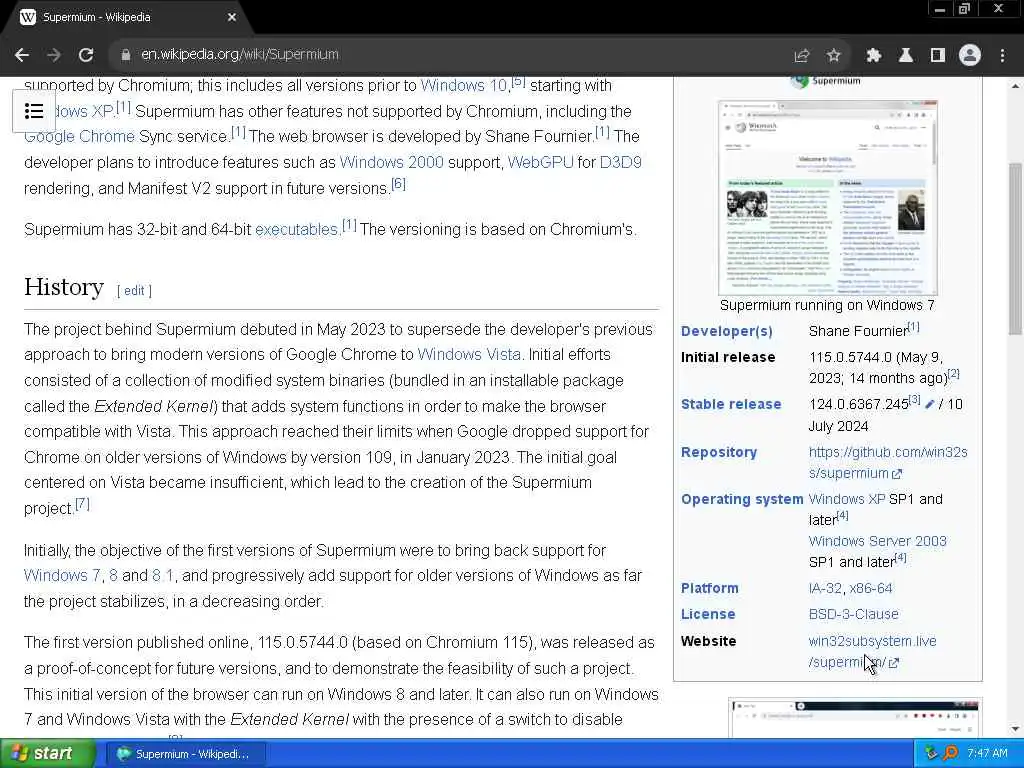Click the lock icon in address bar
The height and width of the screenshot is (768, 1024).
click(x=126, y=55)
